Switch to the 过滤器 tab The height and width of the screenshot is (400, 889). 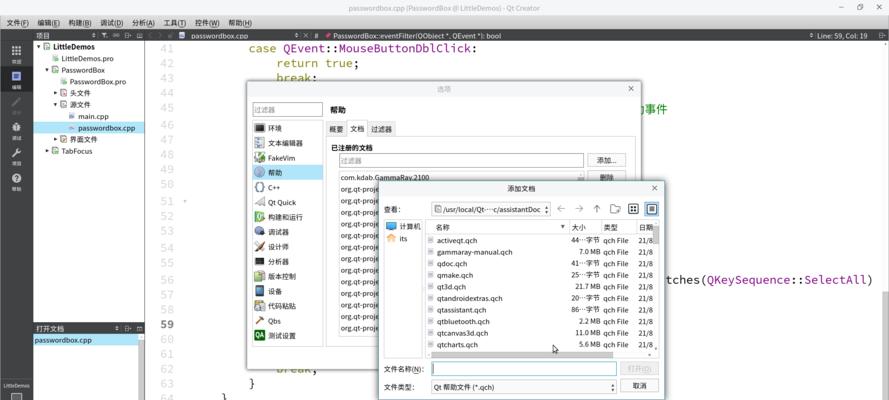pos(381,129)
